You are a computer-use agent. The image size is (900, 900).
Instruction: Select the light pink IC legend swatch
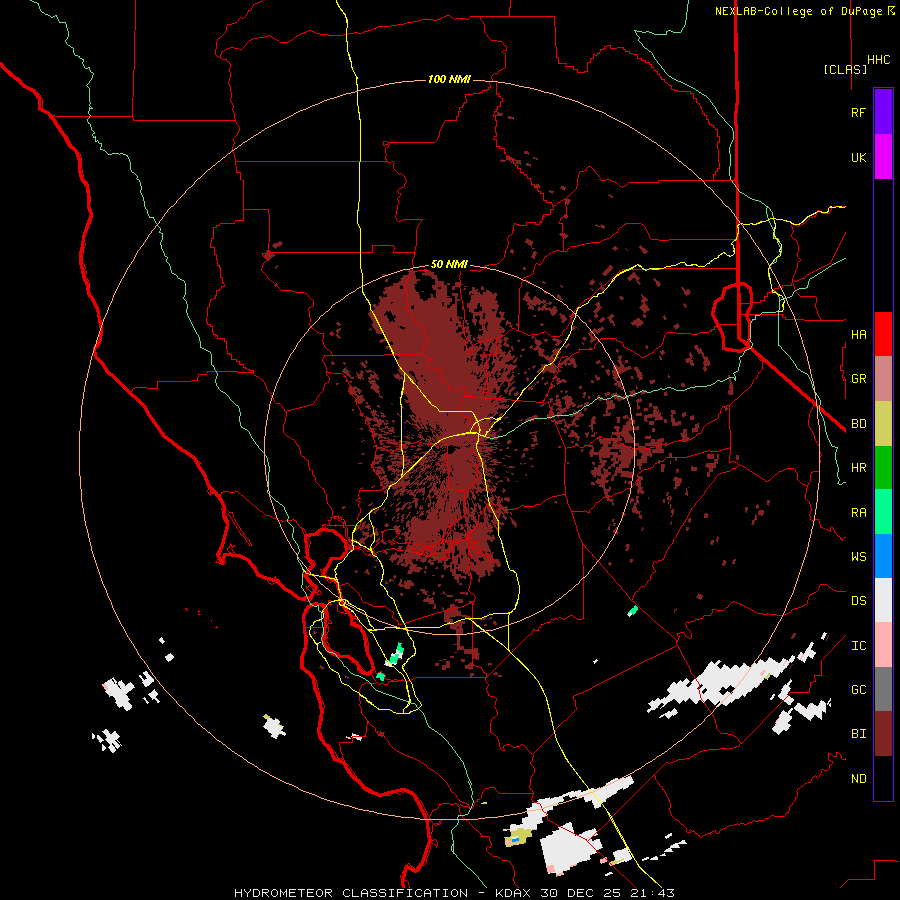pos(883,645)
